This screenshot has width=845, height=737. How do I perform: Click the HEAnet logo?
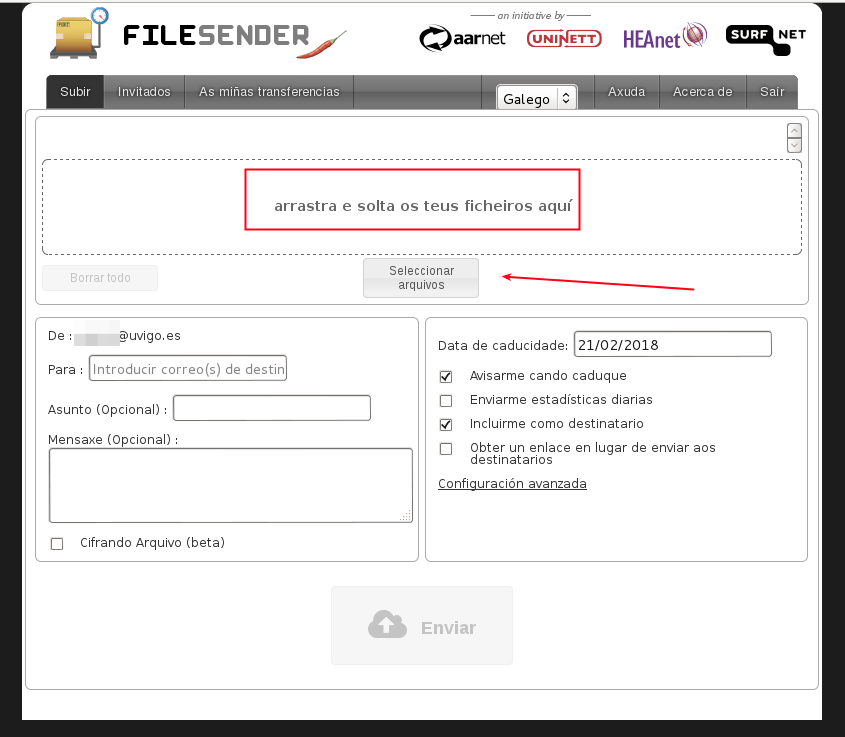pos(664,38)
